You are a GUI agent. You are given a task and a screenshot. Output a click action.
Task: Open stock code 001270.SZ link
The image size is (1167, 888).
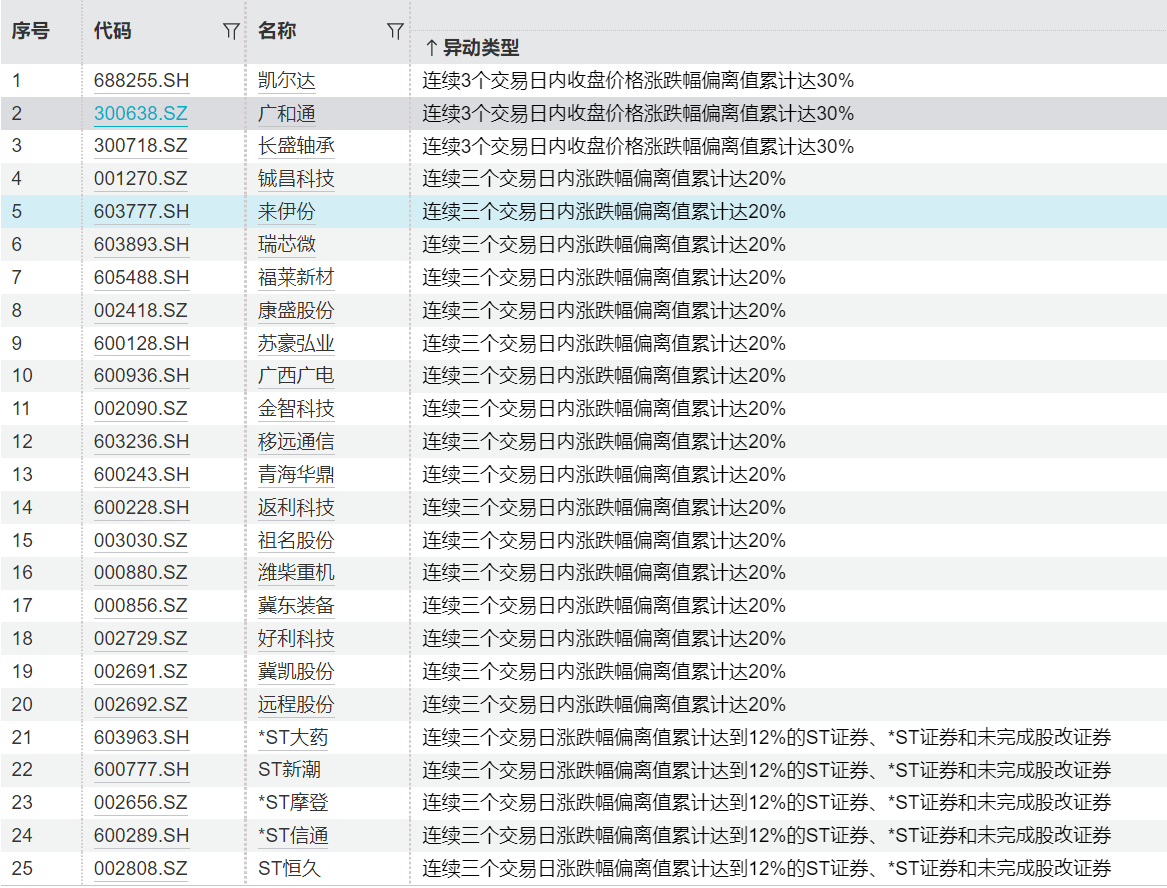pyautogui.click(x=141, y=179)
